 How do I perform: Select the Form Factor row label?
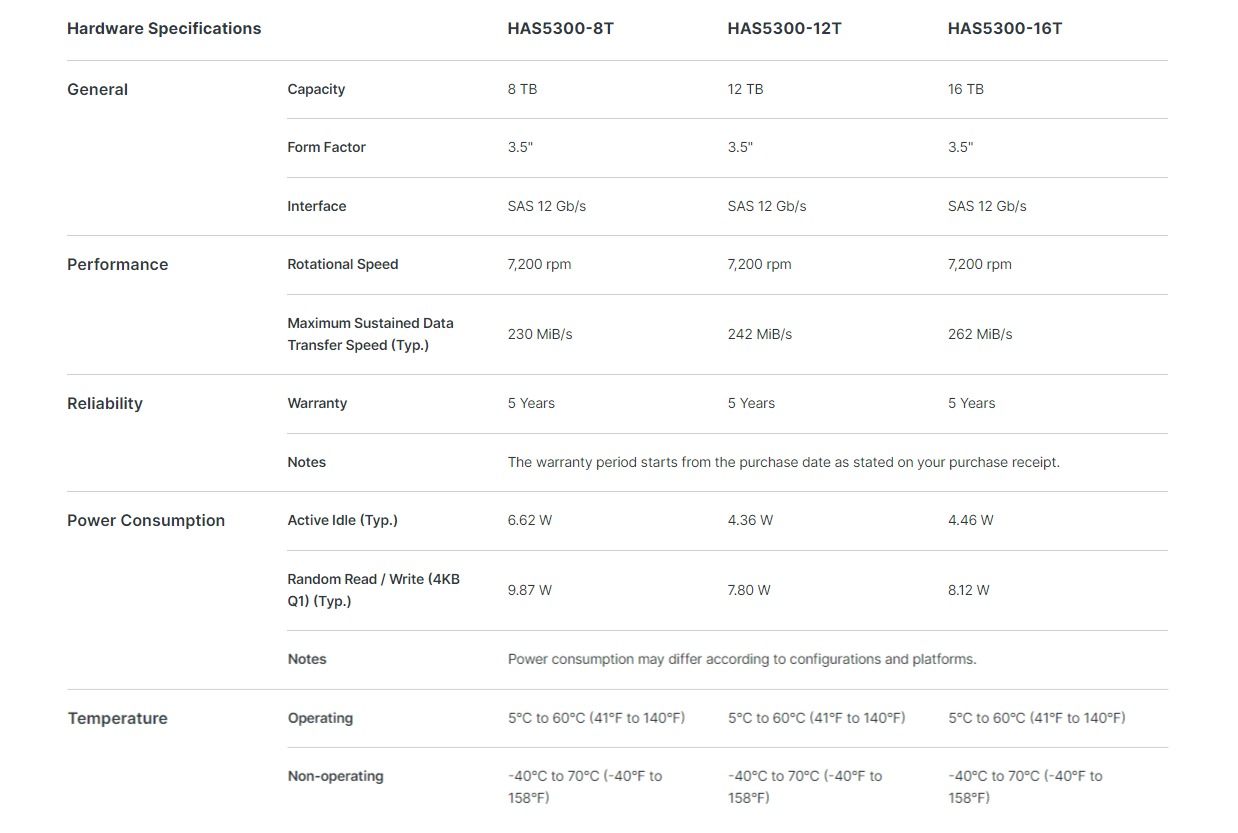tap(326, 147)
